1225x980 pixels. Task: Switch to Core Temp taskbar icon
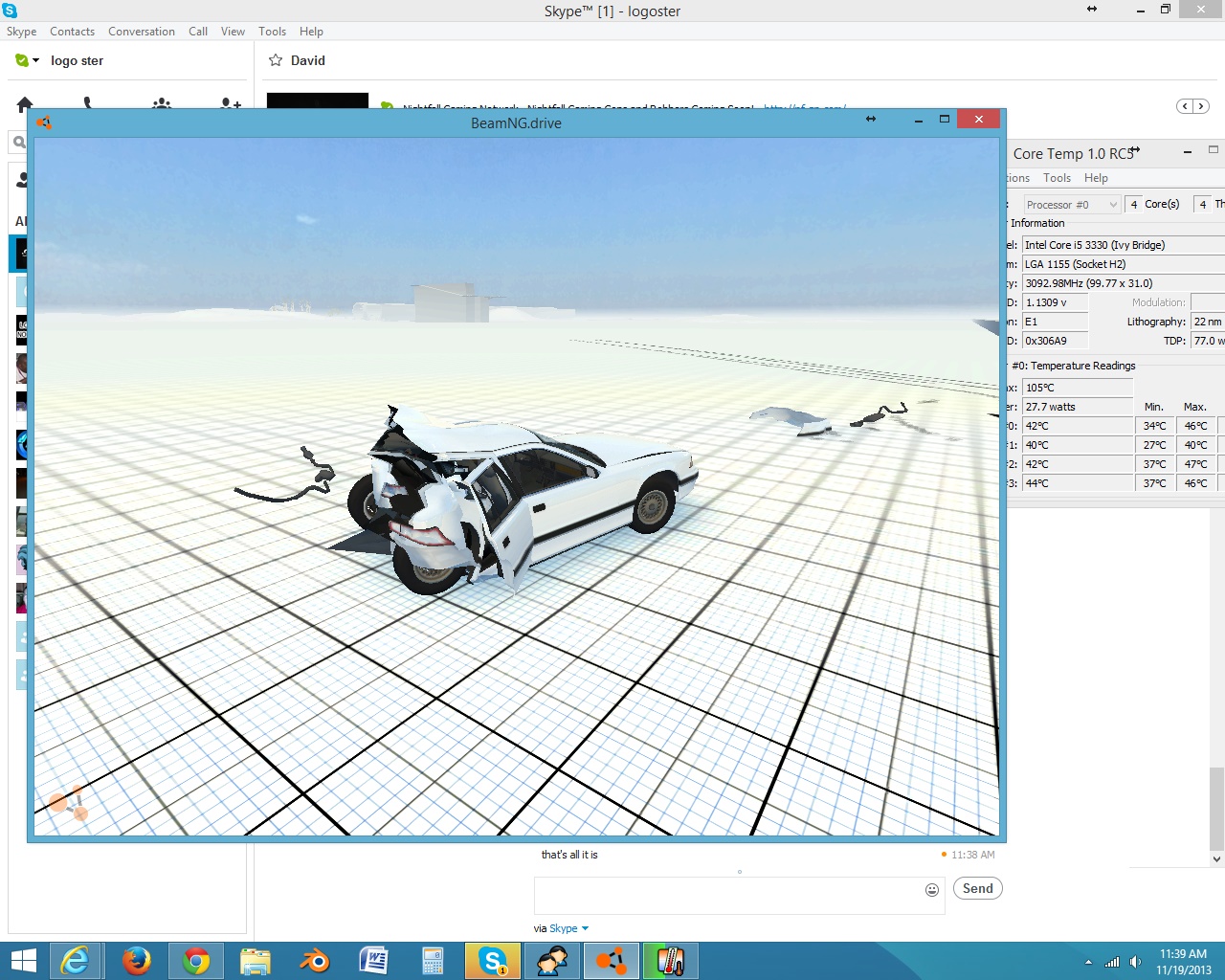(x=671, y=961)
